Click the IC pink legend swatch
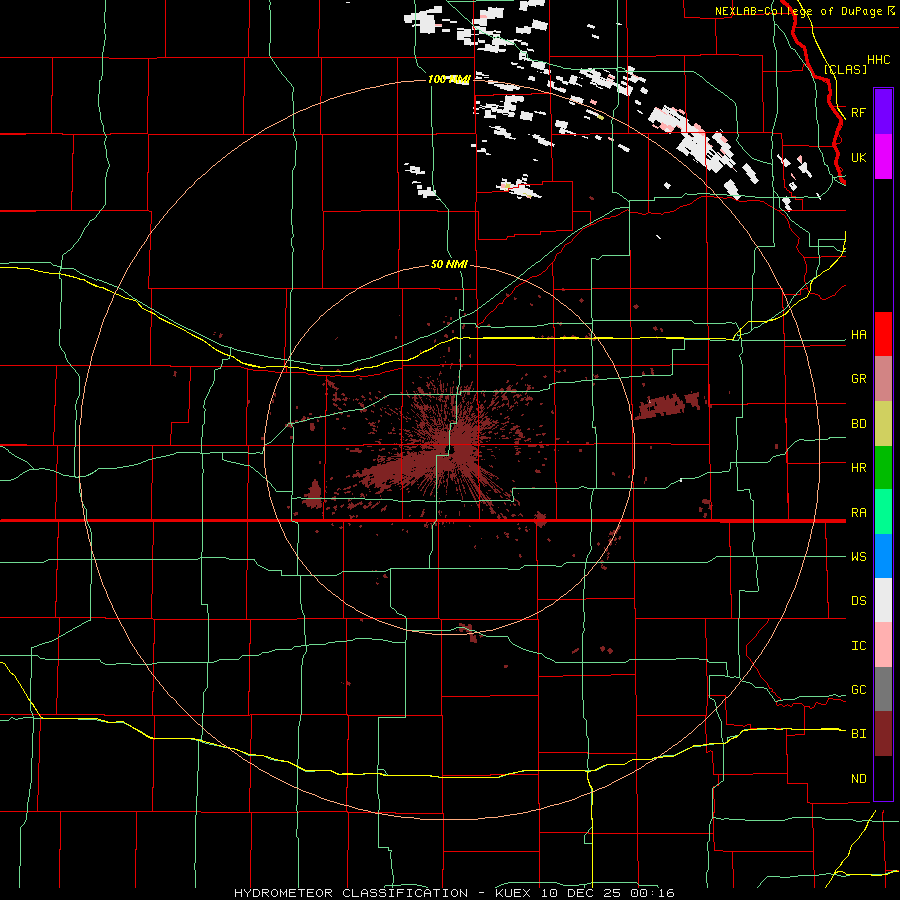The height and width of the screenshot is (900, 900). point(883,645)
